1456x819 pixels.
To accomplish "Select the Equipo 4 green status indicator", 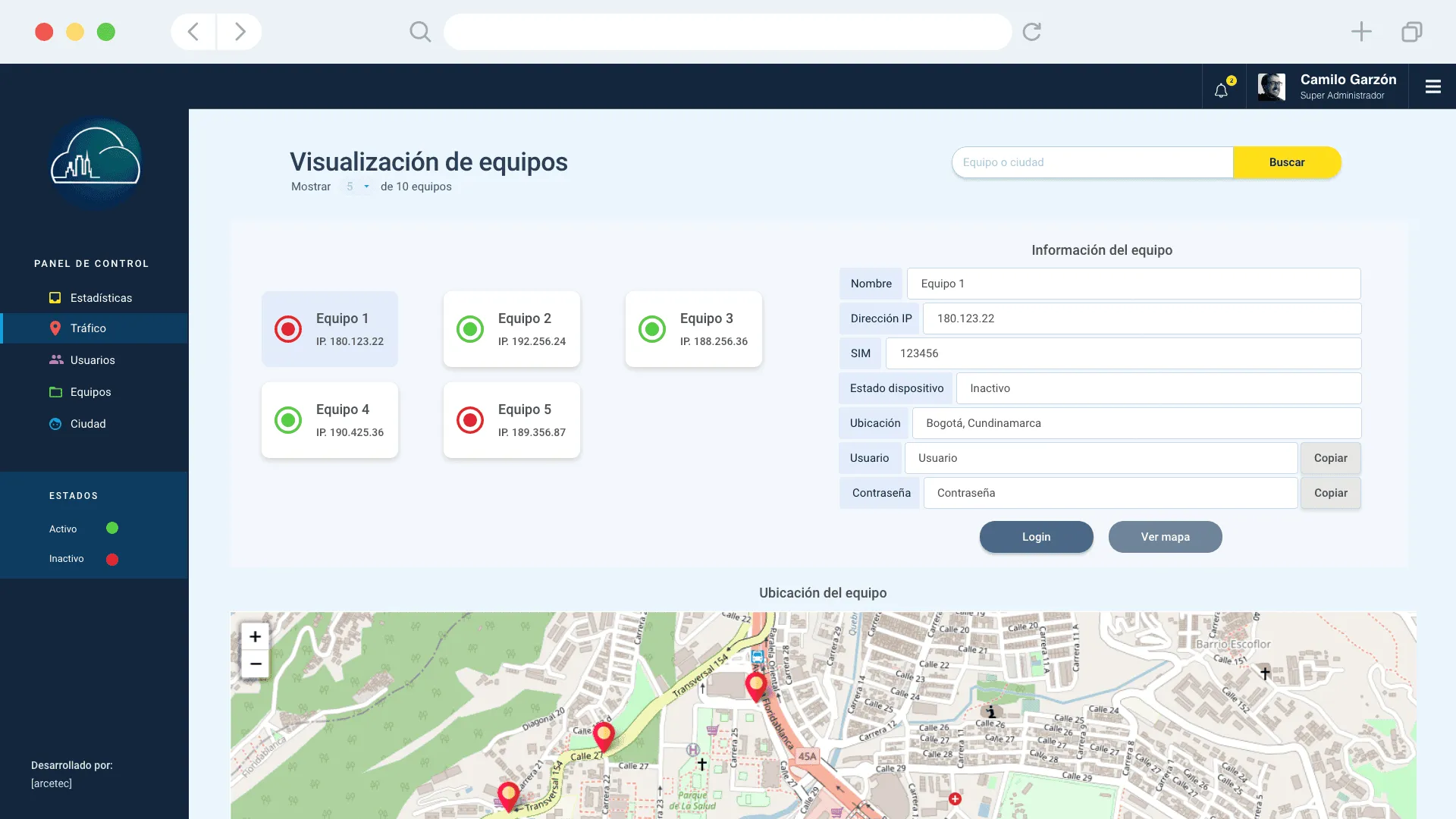I will click(x=288, y=420).
